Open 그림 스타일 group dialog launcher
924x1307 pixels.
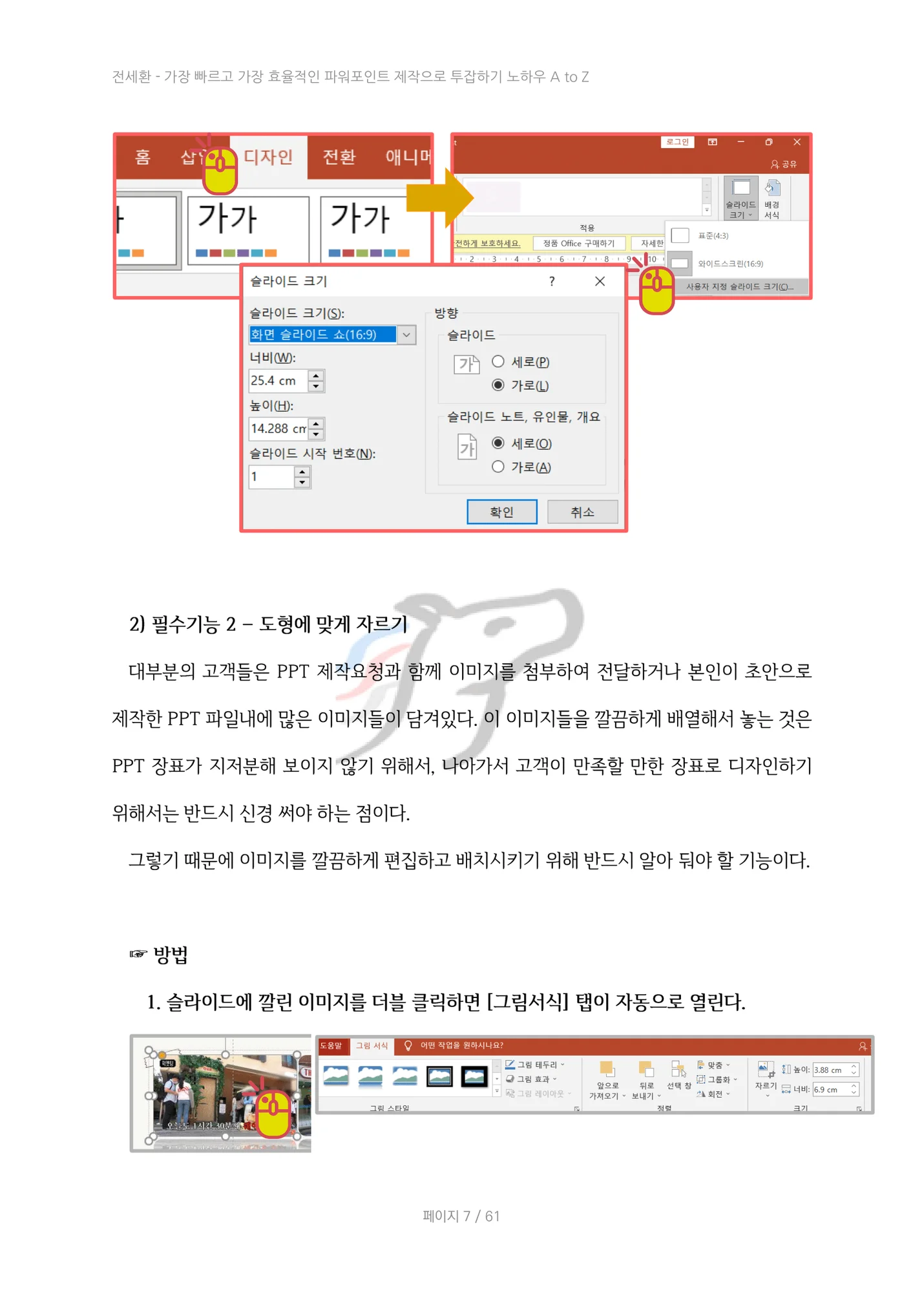[x=576, y=1108]
